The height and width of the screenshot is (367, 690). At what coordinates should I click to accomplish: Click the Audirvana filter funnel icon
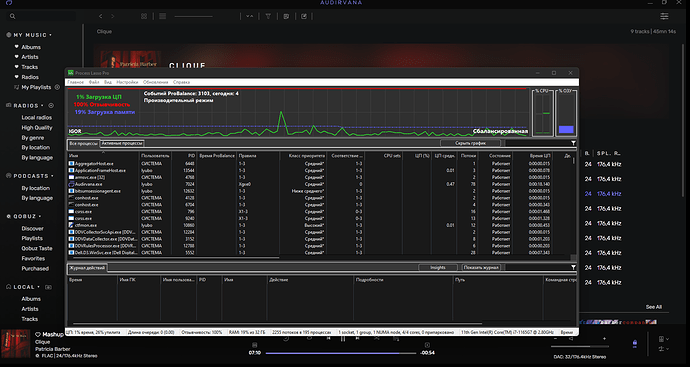pyautogui.click(x=268, y=16)
